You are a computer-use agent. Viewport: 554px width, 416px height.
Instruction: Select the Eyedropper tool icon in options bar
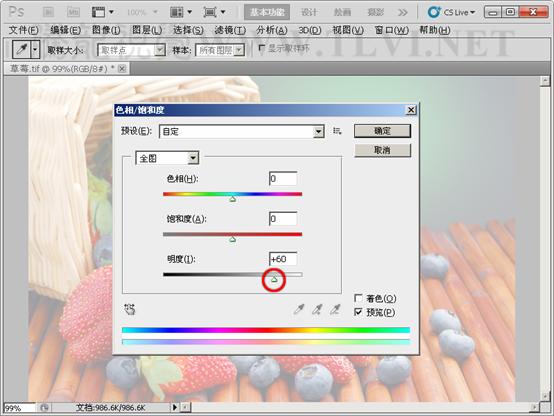22,49
